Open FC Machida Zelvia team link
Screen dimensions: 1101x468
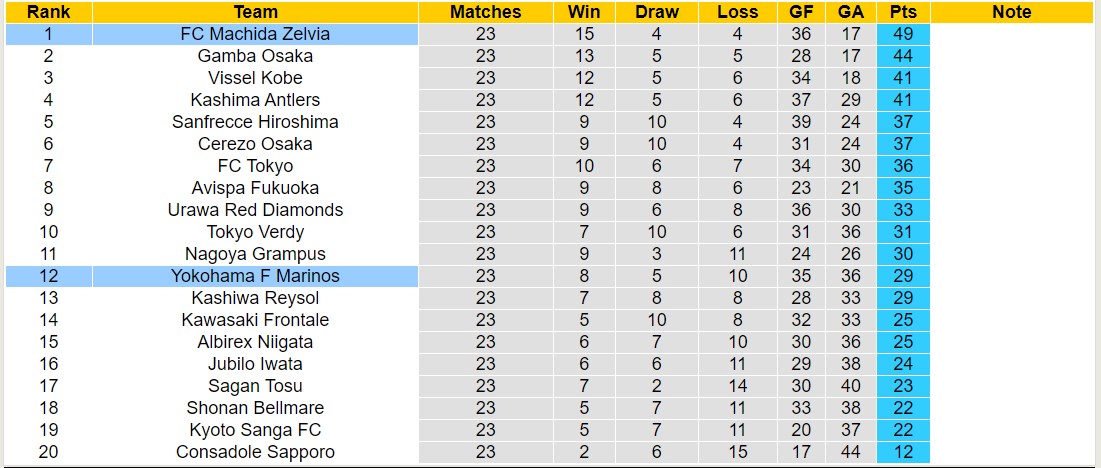click(255, 34)
